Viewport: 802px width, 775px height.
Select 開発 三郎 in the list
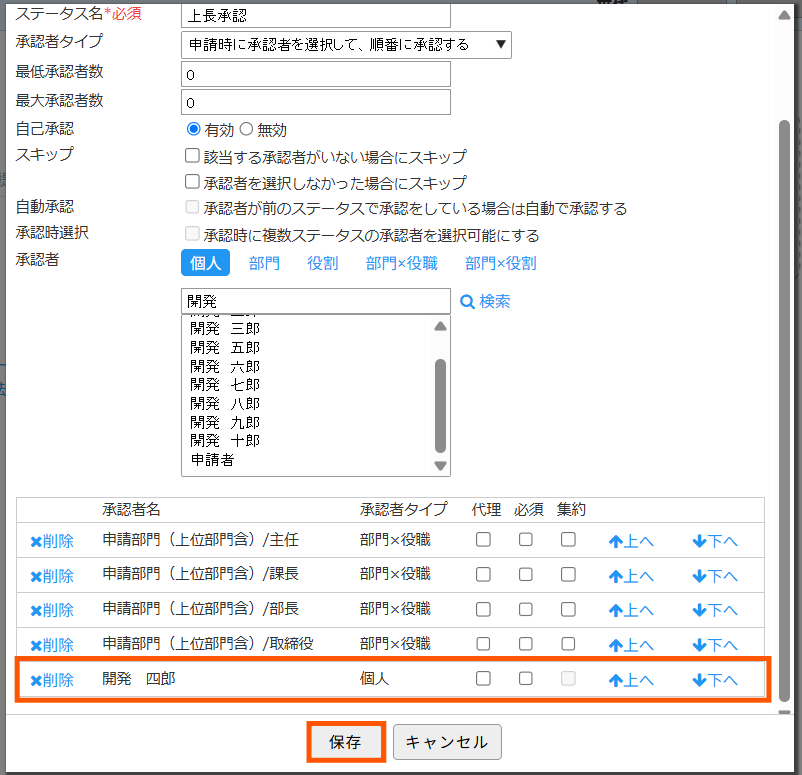(225, 328)
